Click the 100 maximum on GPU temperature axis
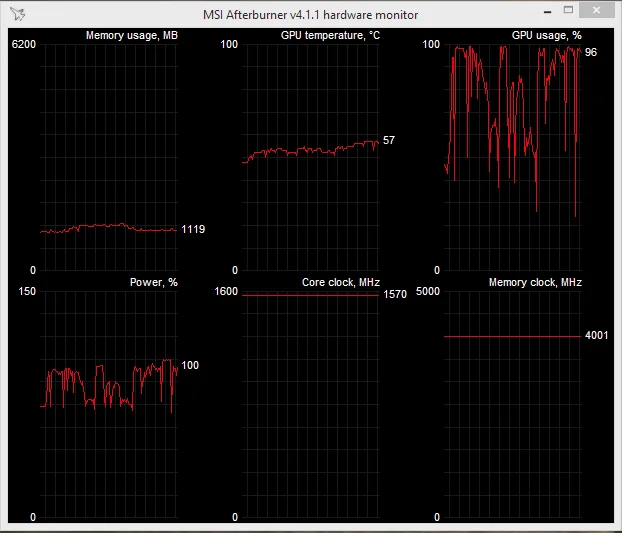Image resolution: width=622 pixels, height=533 pixels. point(229,44)
